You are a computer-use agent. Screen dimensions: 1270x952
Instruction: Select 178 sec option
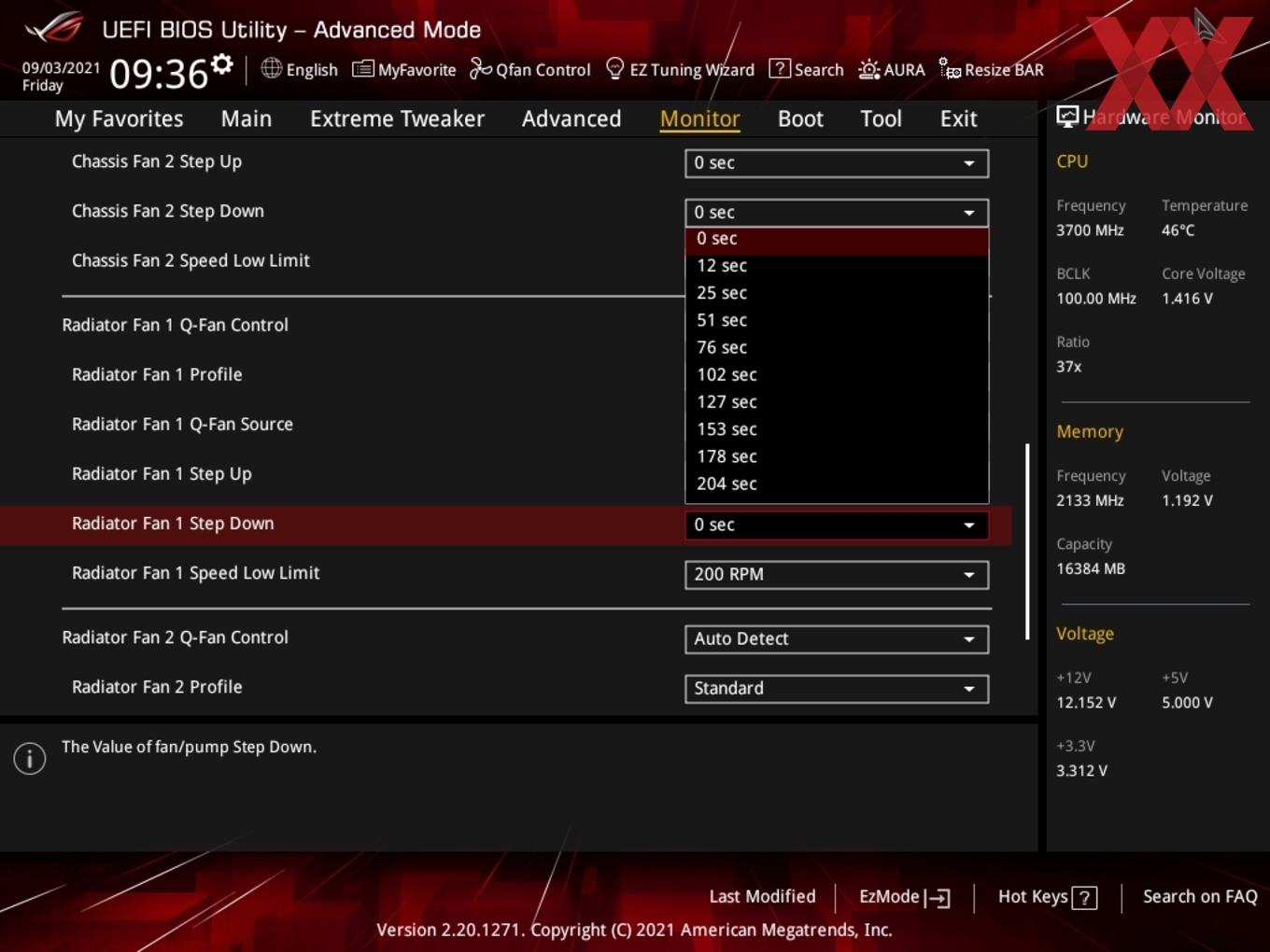click(836, 456)
